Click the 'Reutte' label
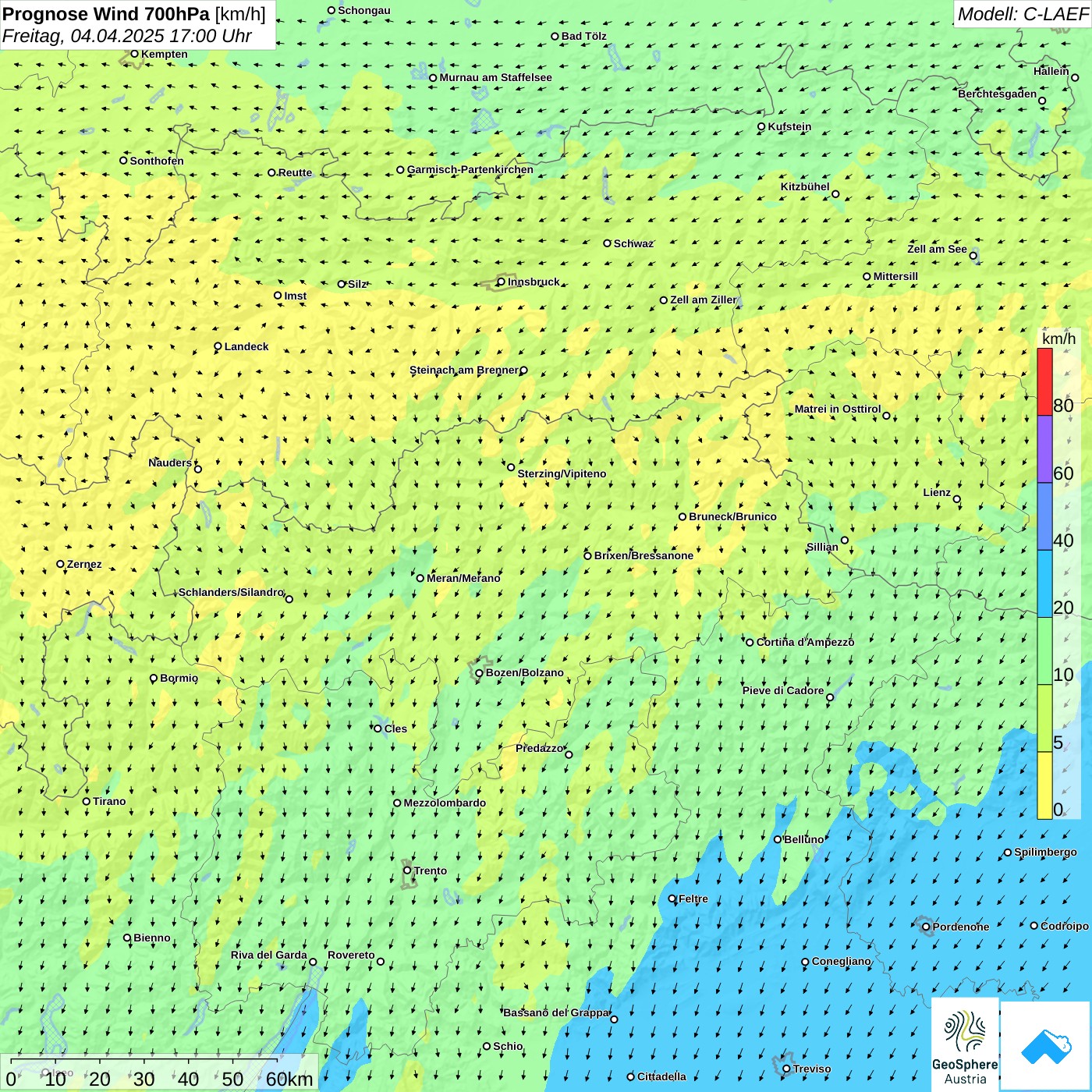 [295, 172]
